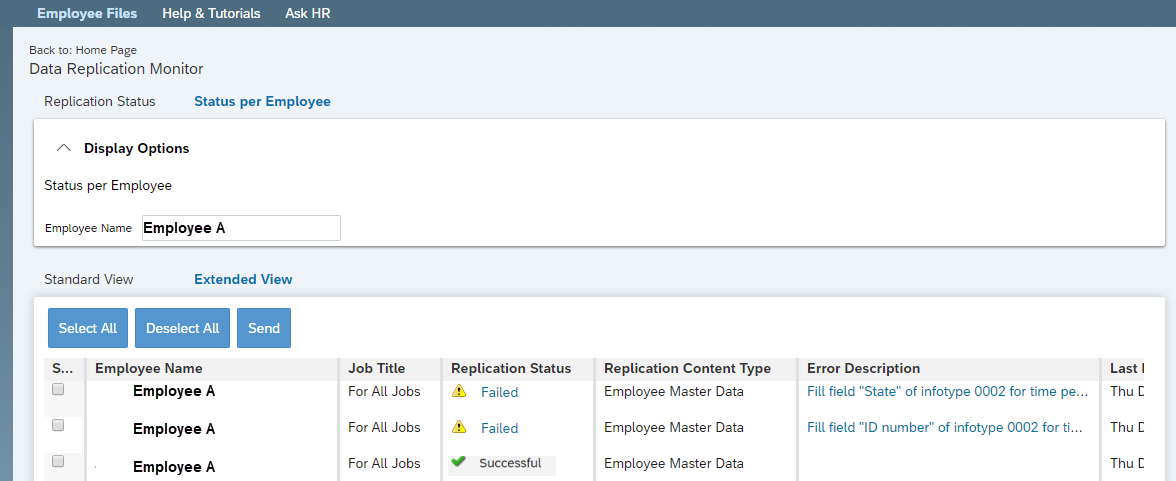Go back to Home Page link
The height and width of the screenshot is (481, 1176).
point(106,50)
